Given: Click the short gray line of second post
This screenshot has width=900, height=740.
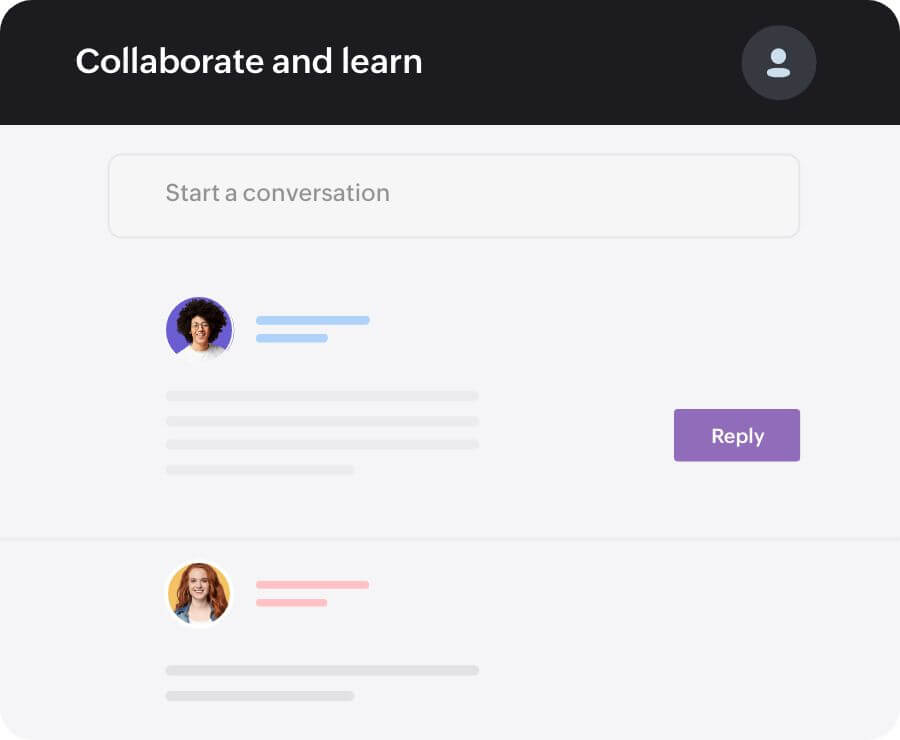Looking at the screenshot, I should 260,695.
